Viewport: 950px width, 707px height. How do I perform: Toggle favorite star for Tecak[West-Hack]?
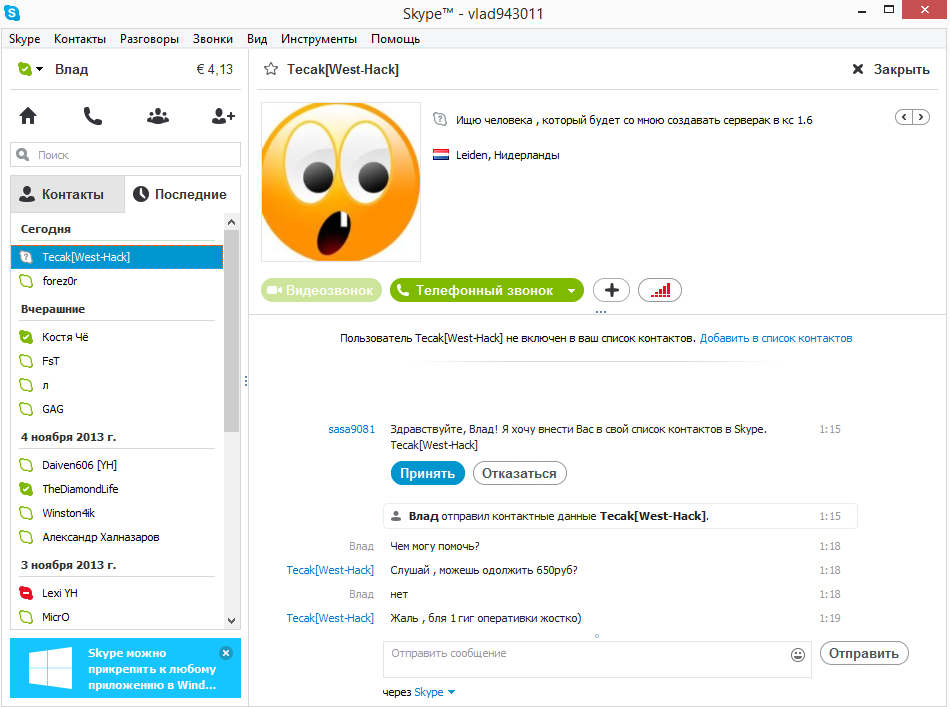click(x=270, y=69)
